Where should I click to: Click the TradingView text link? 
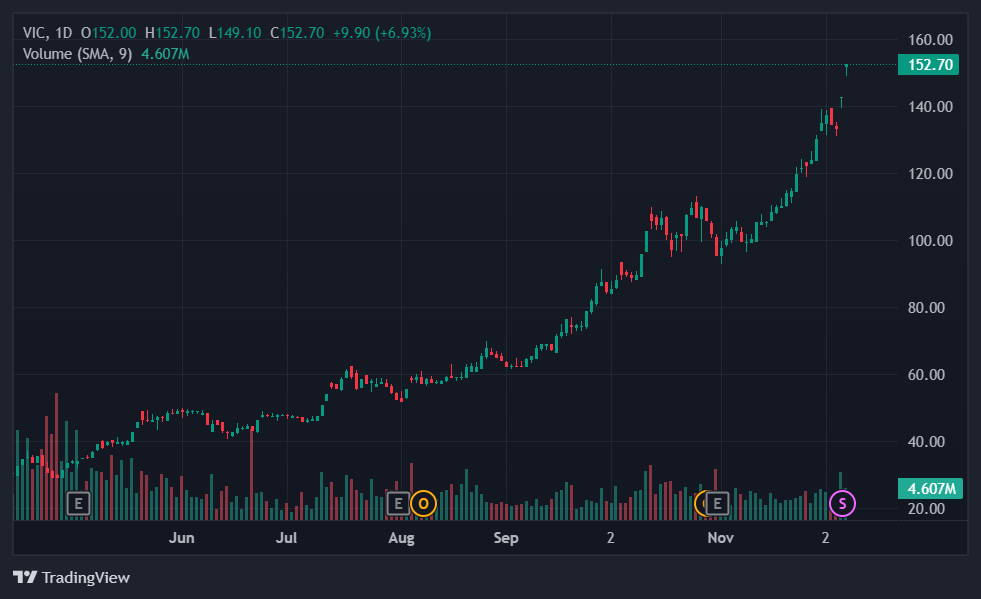coord(86,577)
